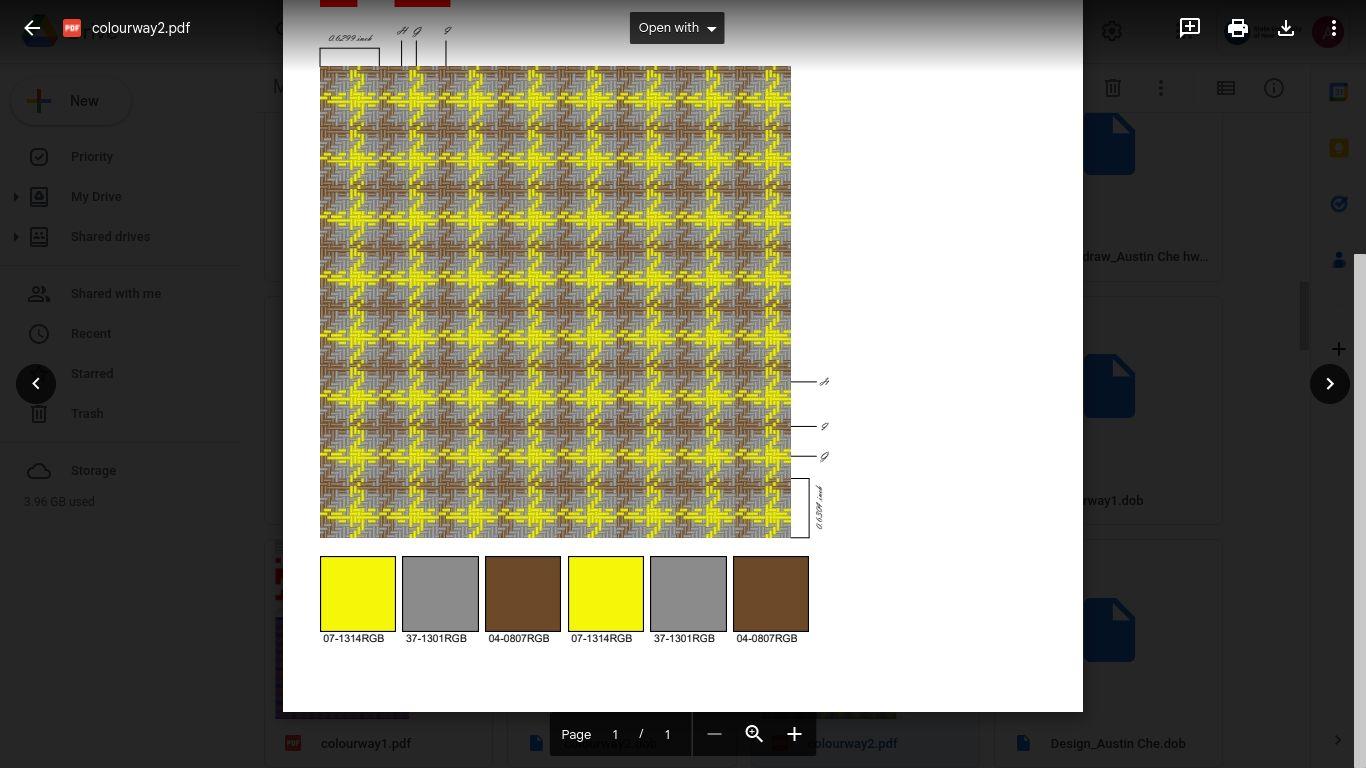Open more options in Drive's file toolbar
1366x768 pixels.
click(x=1161, y=88)
